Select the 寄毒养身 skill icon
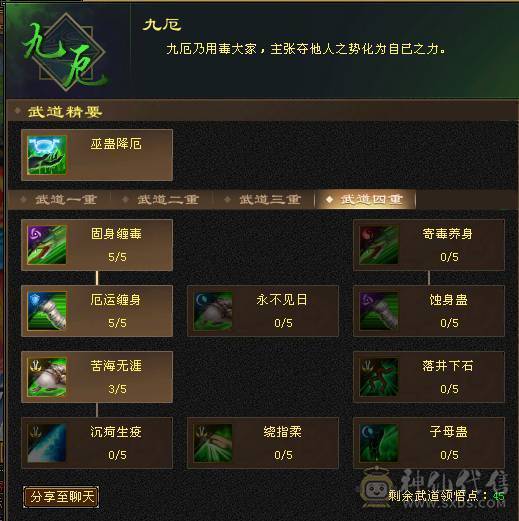 click(379, 245)
